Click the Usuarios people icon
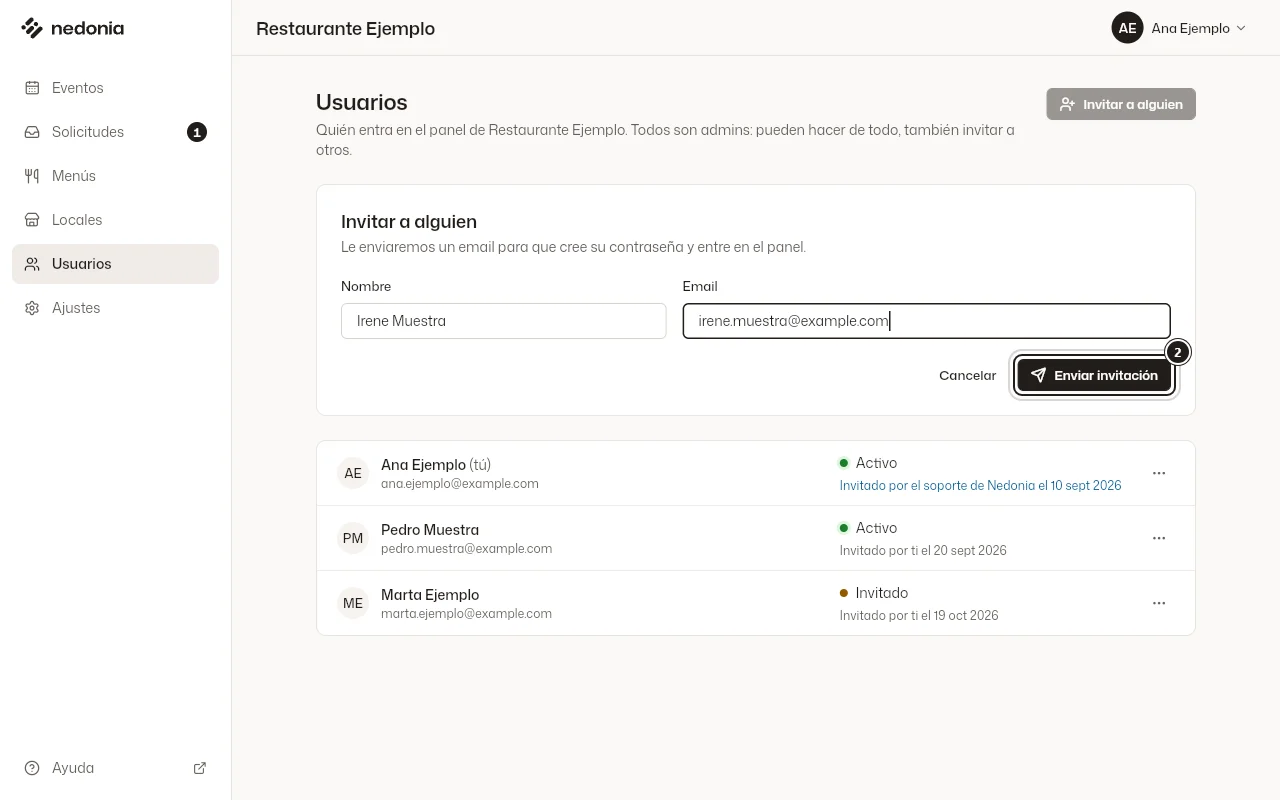The width and height of the screenshot is (1280, 800). point(32,264)
